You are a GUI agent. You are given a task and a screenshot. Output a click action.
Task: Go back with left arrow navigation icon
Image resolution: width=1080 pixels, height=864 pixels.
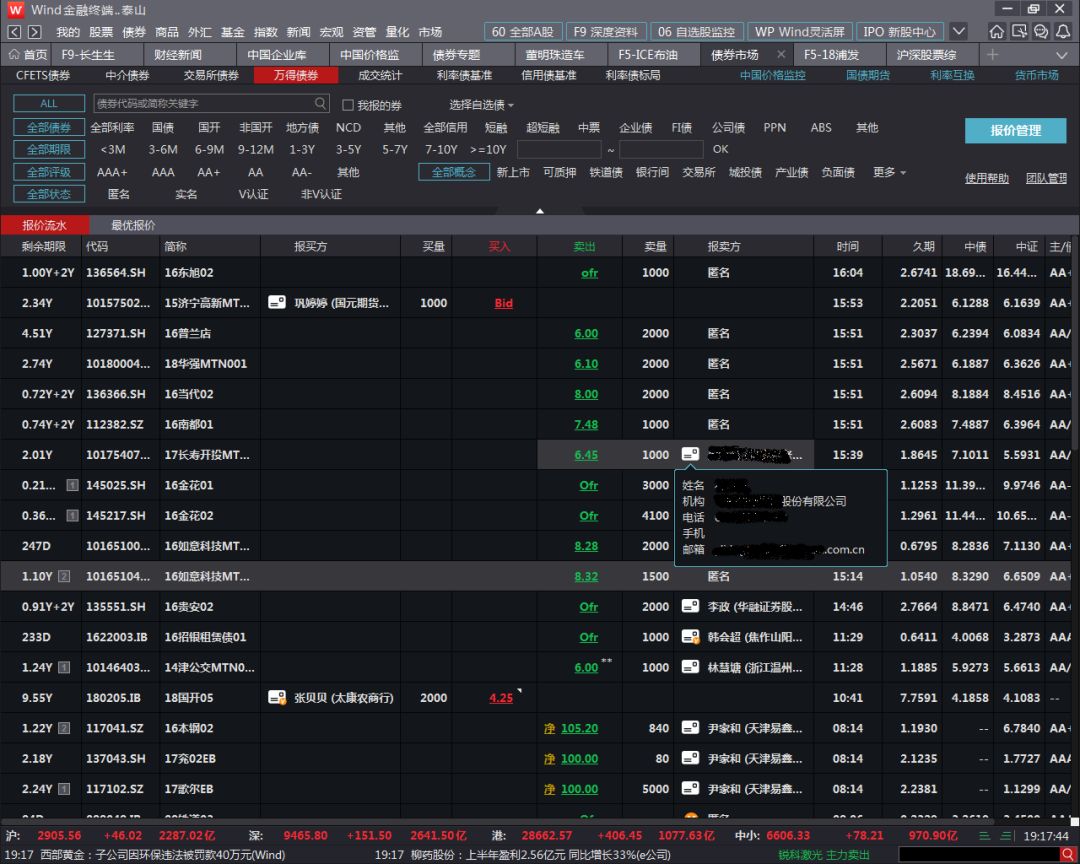[14, 32]
